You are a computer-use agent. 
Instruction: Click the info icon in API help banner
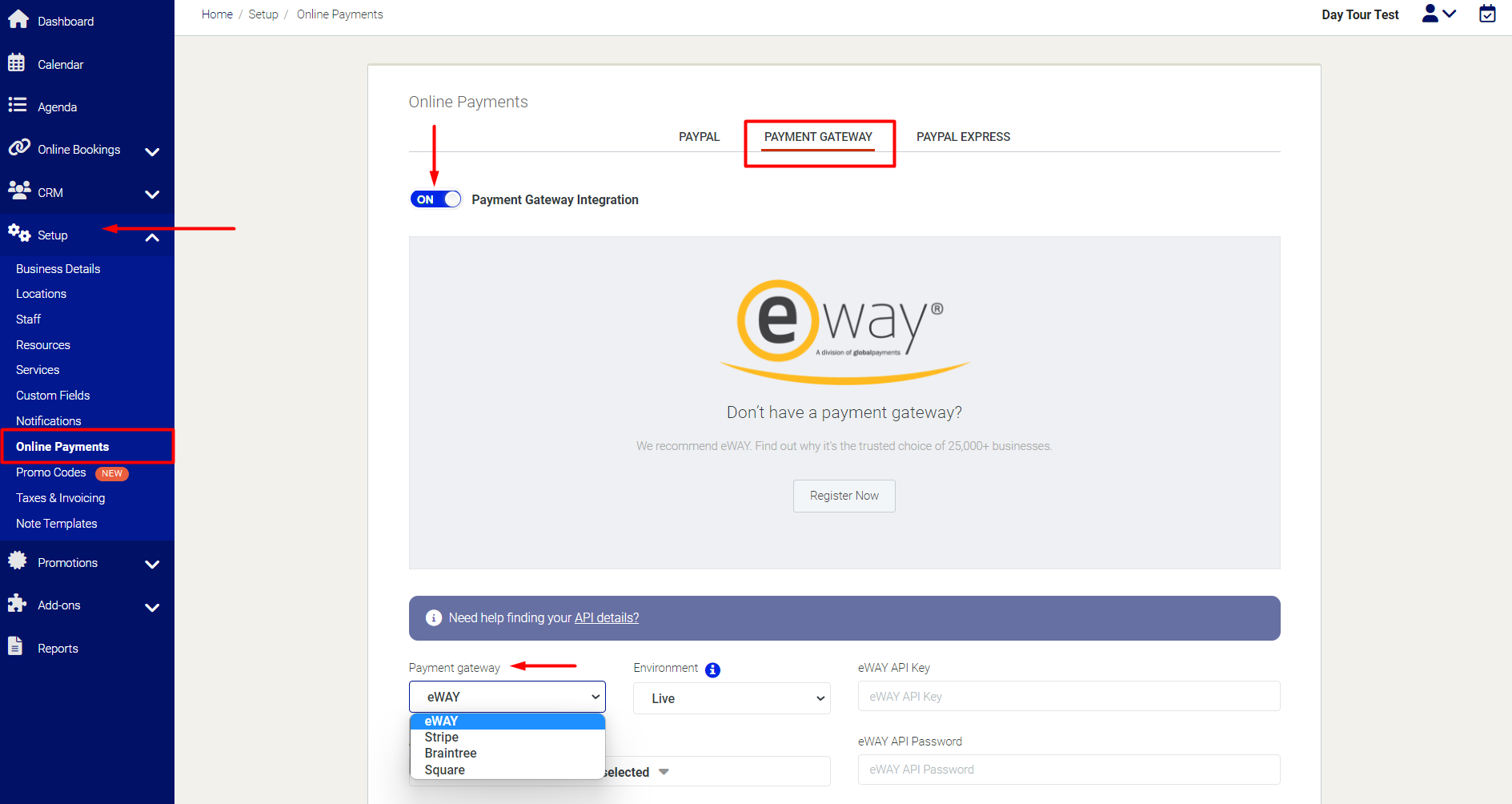coord(434,618)
